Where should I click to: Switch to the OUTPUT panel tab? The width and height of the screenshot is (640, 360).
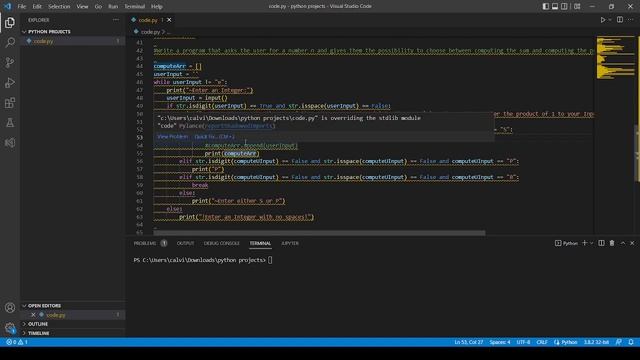pos(185,243)
